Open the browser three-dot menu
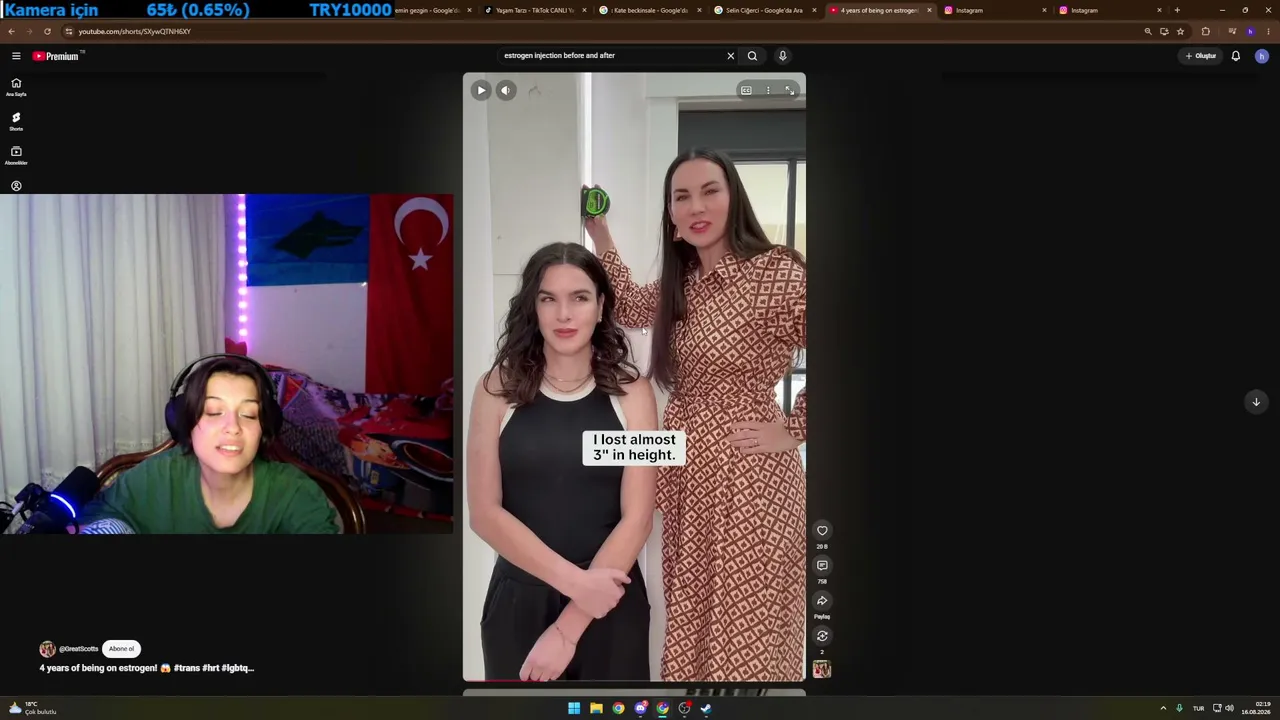Image resolution: width=1280 pixels, height=720 pixels. click(1268, 31)
